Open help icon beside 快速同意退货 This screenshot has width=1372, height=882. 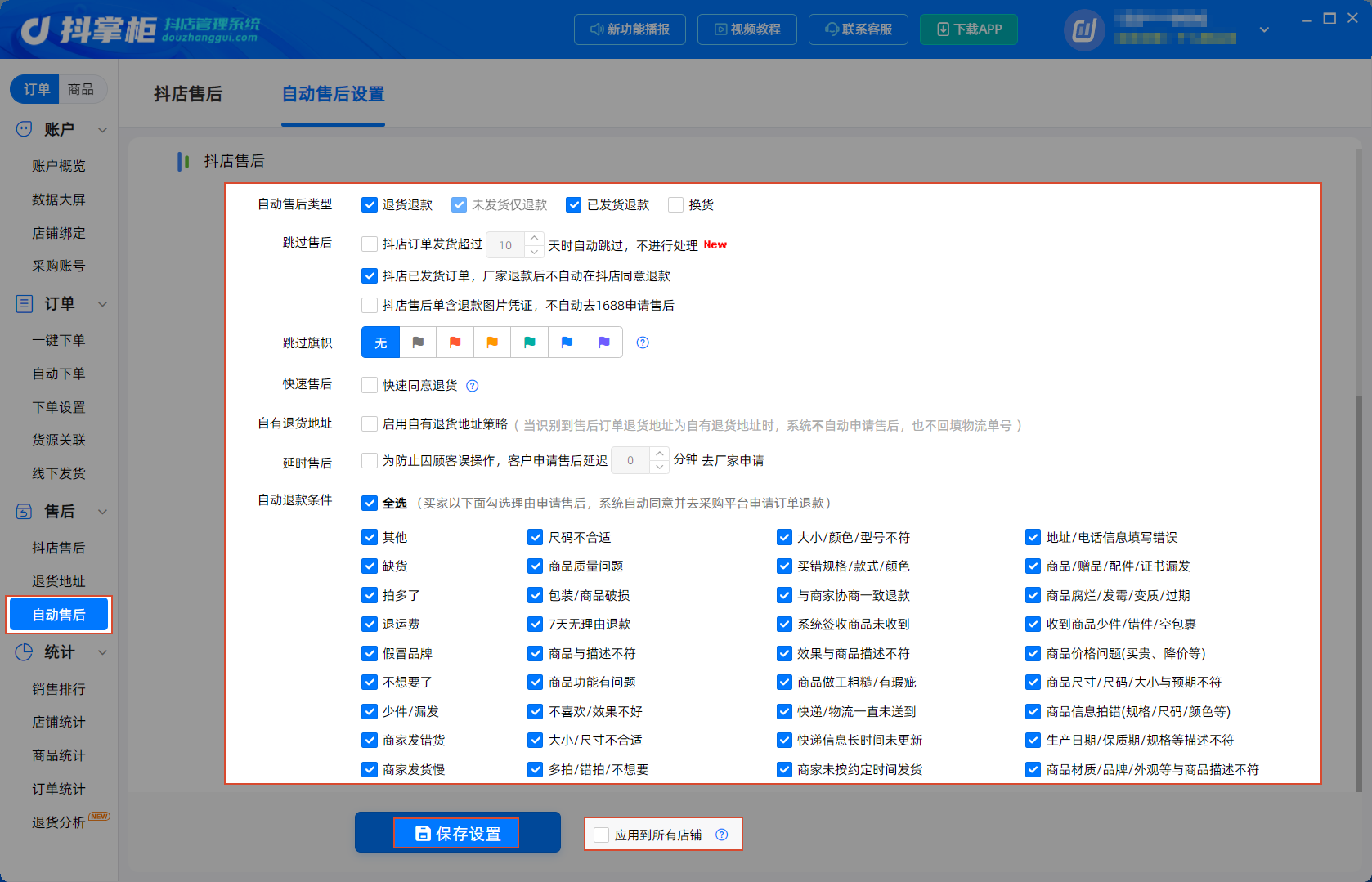pyautogui.click(x=473, y=386)
